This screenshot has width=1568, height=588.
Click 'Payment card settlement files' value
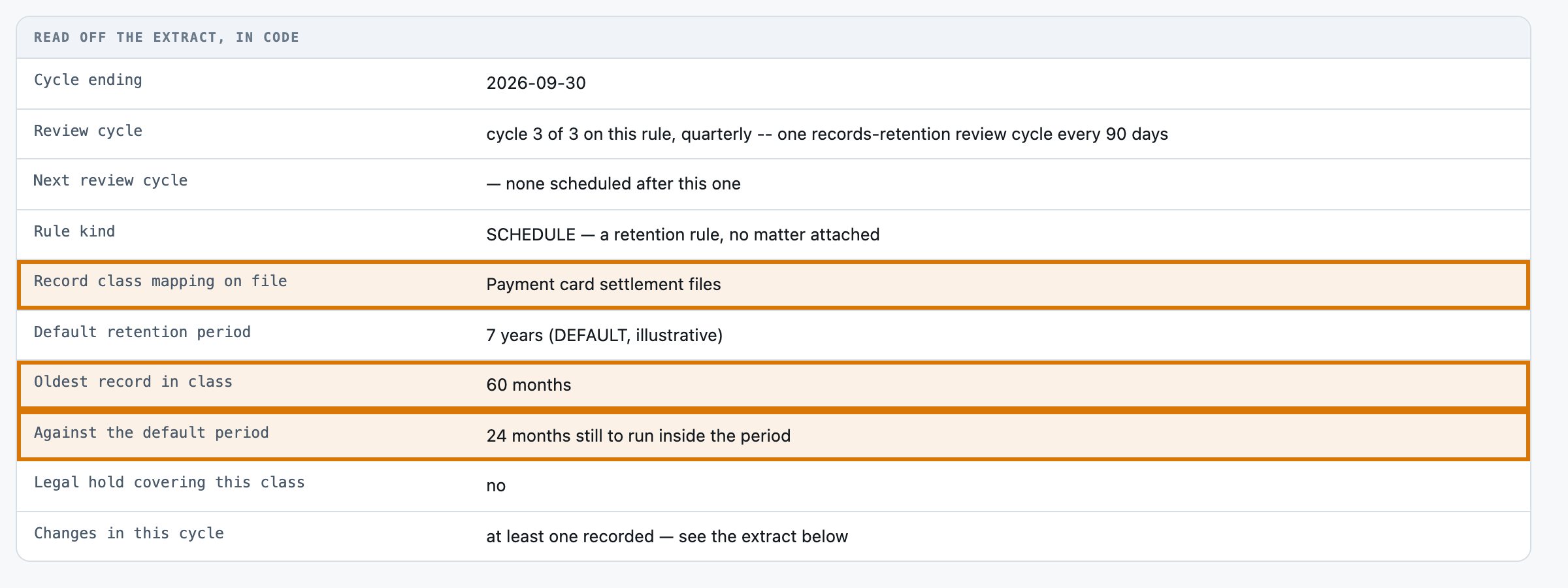click(604, 284)
